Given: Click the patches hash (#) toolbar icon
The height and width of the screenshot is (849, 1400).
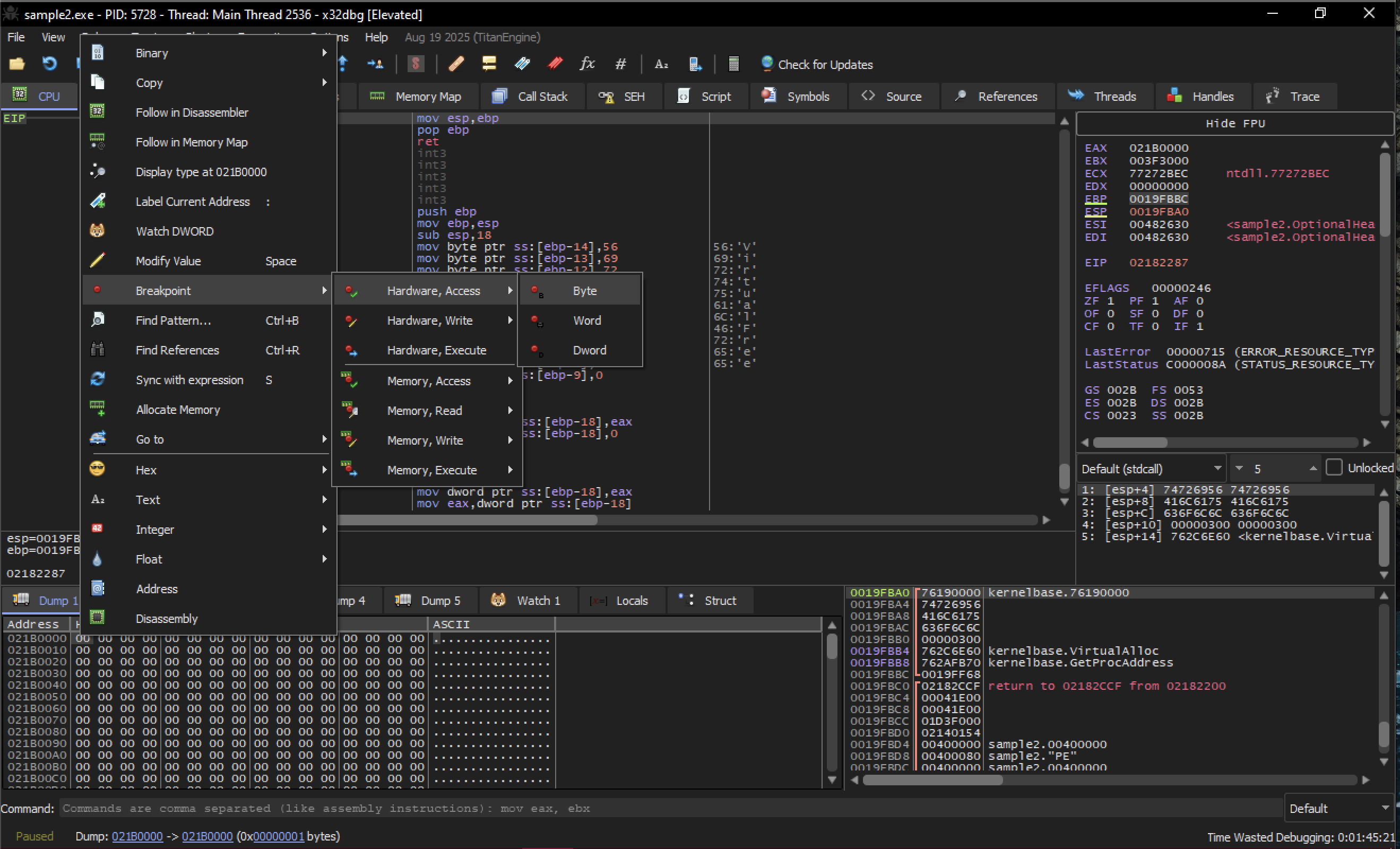Looking at the screenshot, I should coord(620,64).
